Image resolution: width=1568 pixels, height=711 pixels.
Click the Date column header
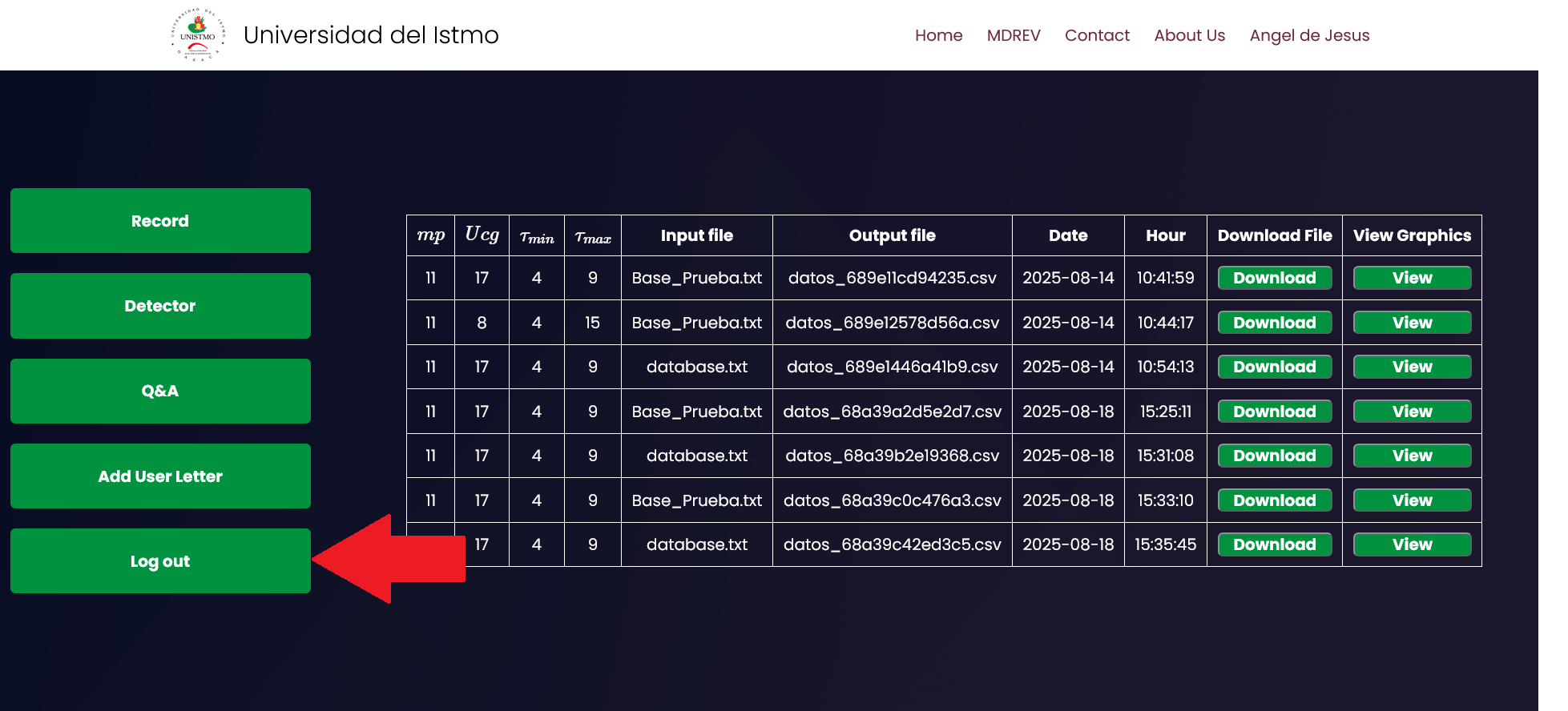[1068, 235]
